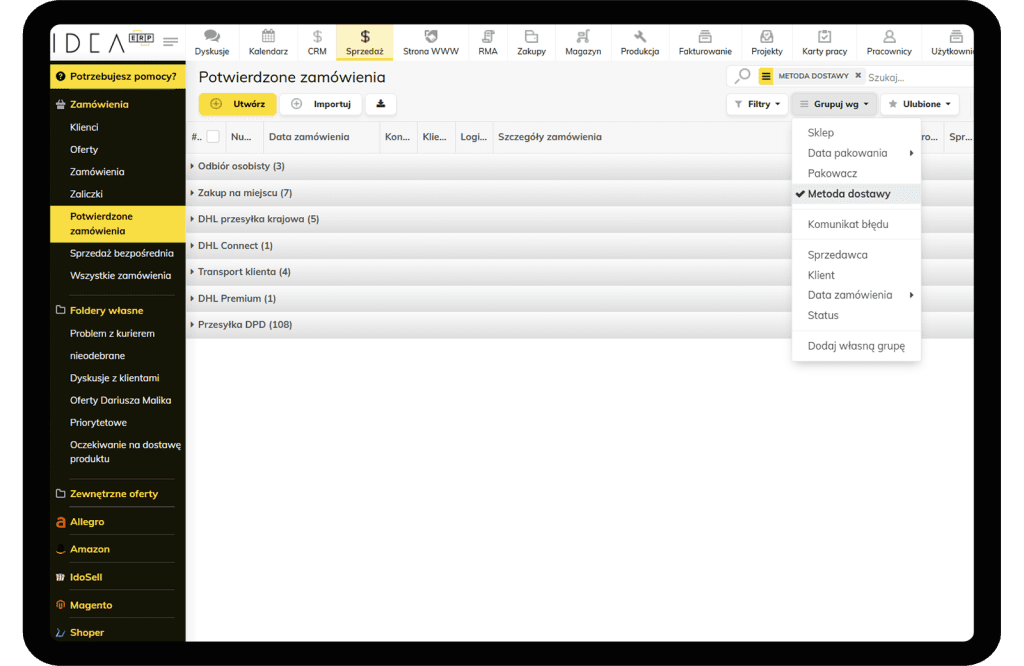Select Sprzedawca in group-by menu
Screen dimensions: 1024x666
point(837,255)
